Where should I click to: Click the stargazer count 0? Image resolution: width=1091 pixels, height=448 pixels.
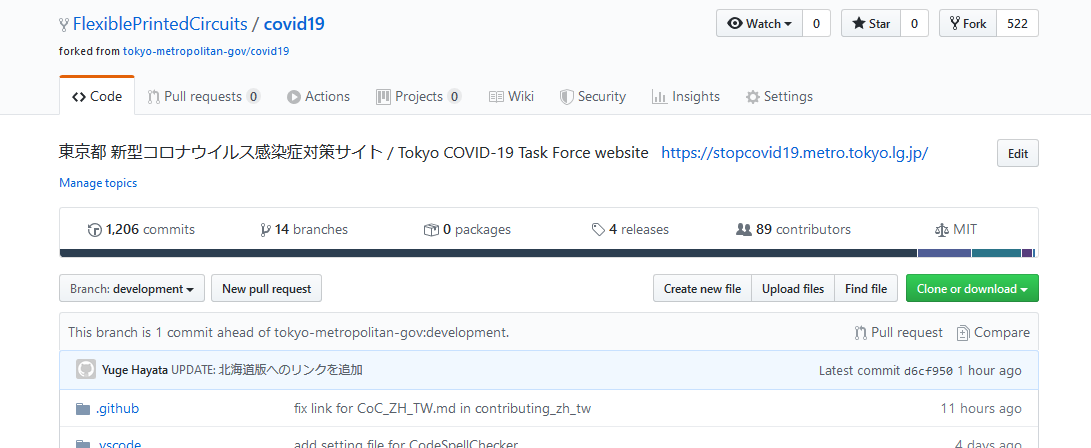point(914,24)
